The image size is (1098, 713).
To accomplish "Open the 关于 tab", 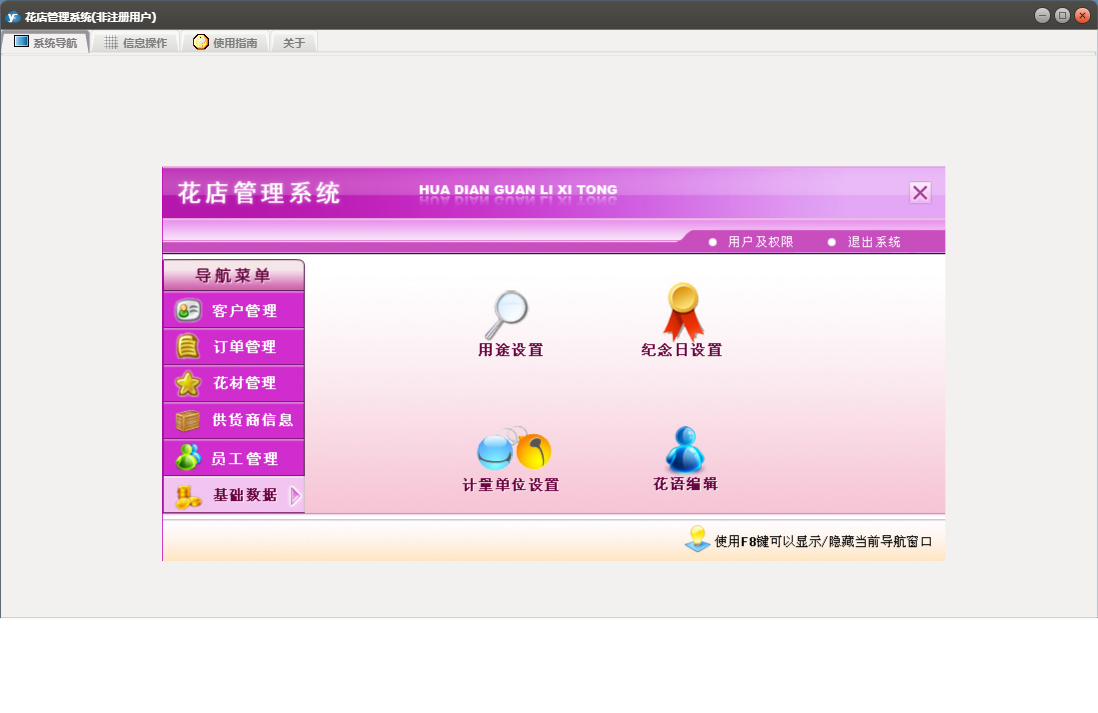I will (293, 42).
